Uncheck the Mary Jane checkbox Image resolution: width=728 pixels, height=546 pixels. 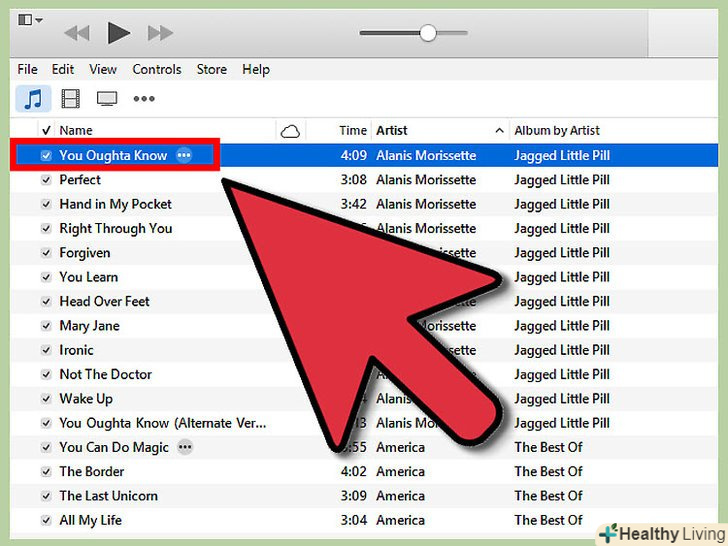tap(46, 325)
